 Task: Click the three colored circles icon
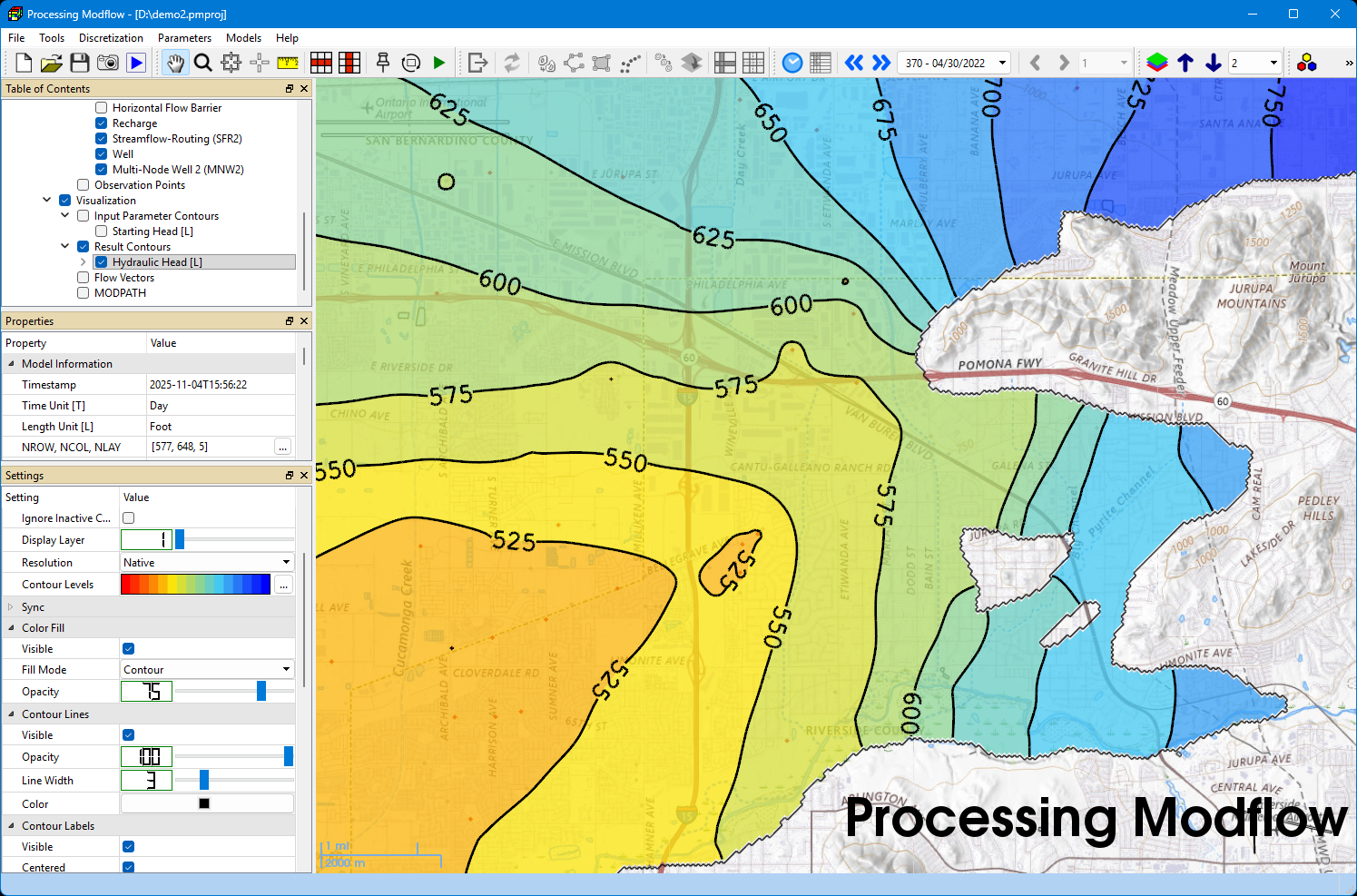pyautogui.click(x=1307, y=63)
